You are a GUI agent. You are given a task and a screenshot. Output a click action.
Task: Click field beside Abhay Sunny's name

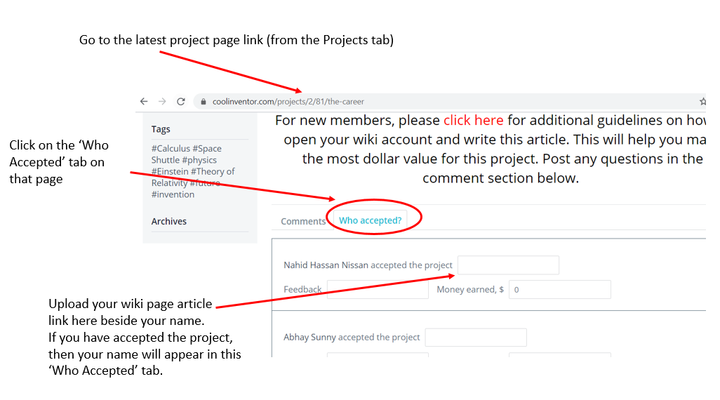click(x=476, y=337)
